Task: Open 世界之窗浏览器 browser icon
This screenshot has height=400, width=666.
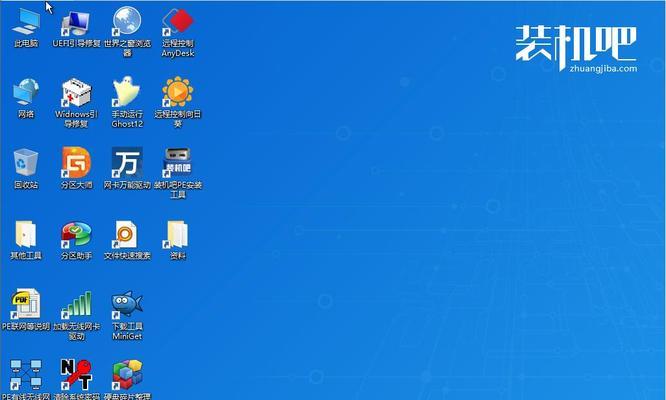Action: (x=127, y=21)
